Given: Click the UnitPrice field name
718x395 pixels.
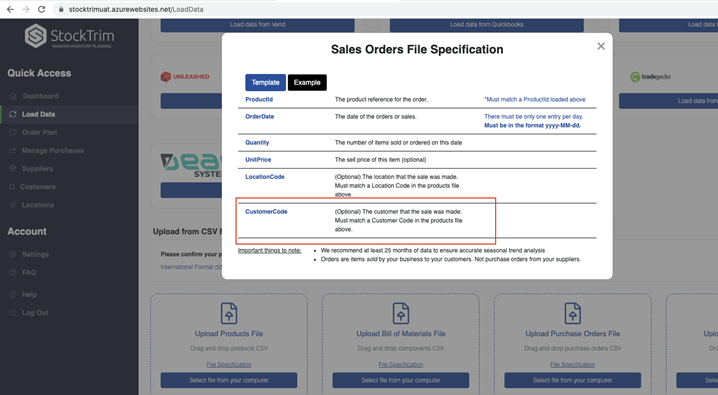Looking at the screenshot, I should (x=258, y=160).
